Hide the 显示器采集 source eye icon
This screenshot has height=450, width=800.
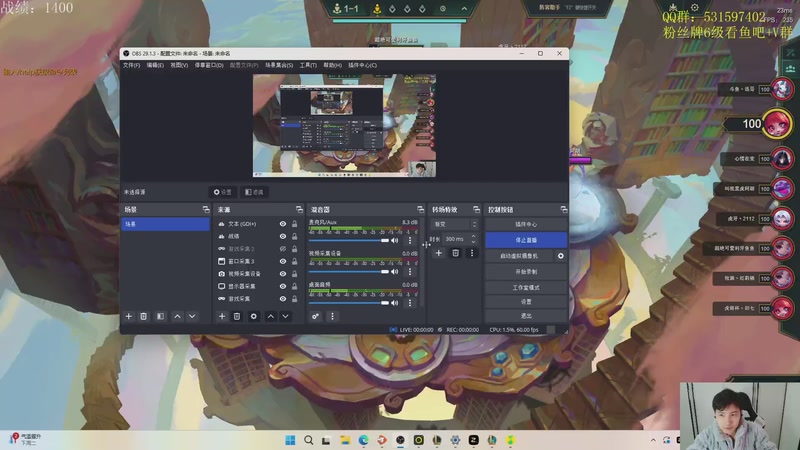click(283, 286)
